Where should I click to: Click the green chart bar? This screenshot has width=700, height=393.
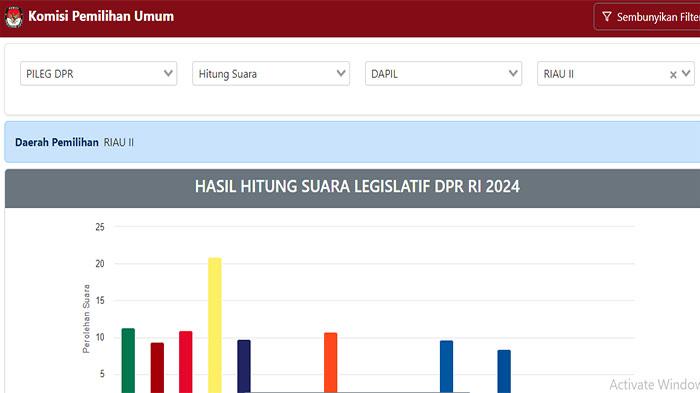pyautogui.click(x=128, y=360)
